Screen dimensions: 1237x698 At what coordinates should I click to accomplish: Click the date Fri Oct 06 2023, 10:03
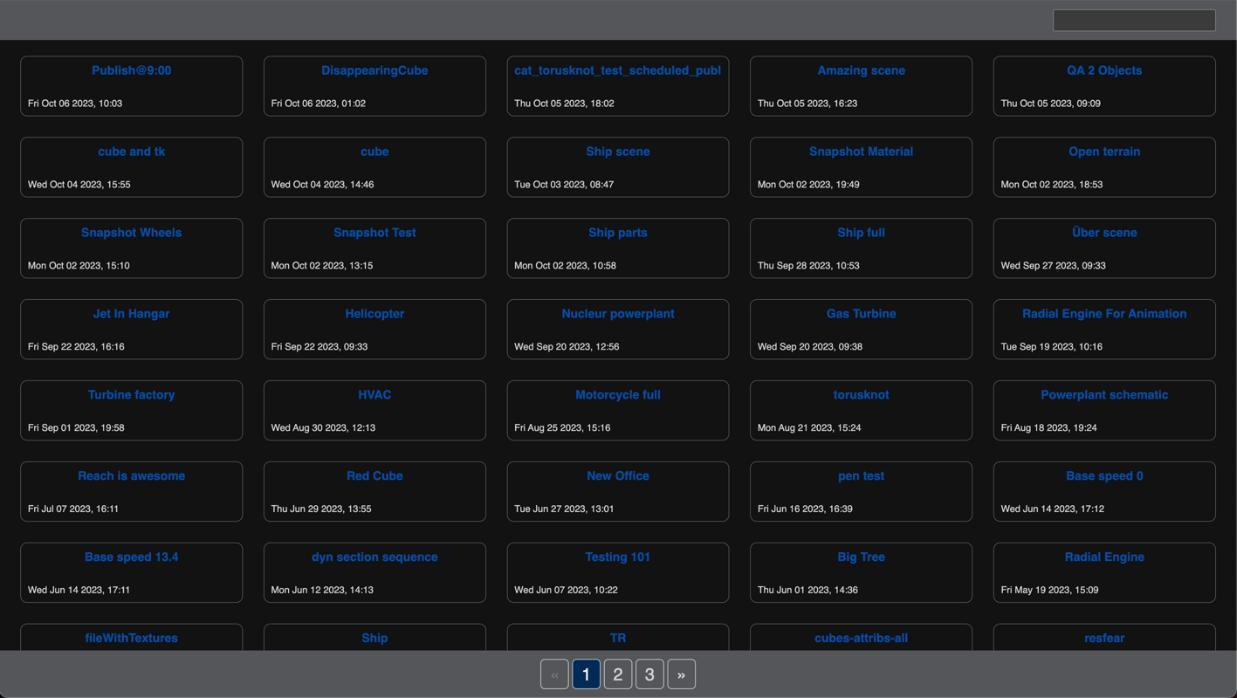75,103
